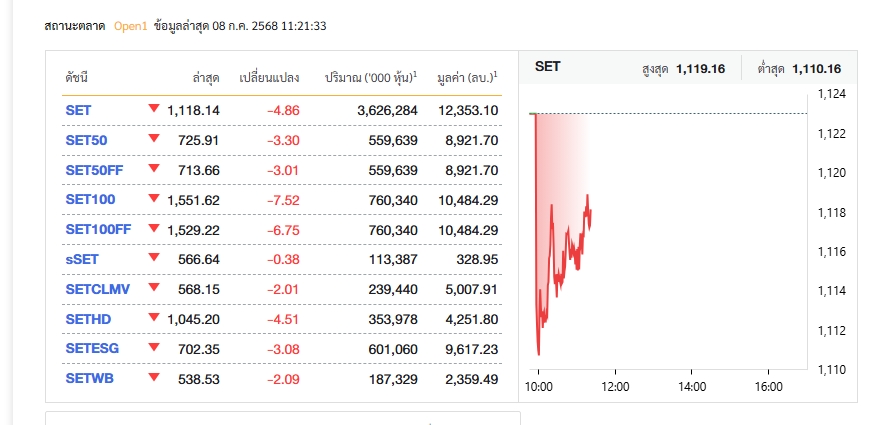
Task: Click the red down arrow beside SETCLMV
Action: tap(154, 288)
